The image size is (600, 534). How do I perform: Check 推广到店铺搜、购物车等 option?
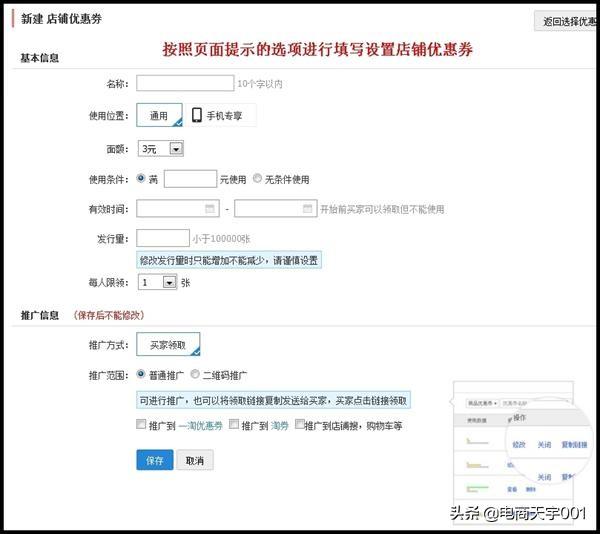tap(299, 425)
